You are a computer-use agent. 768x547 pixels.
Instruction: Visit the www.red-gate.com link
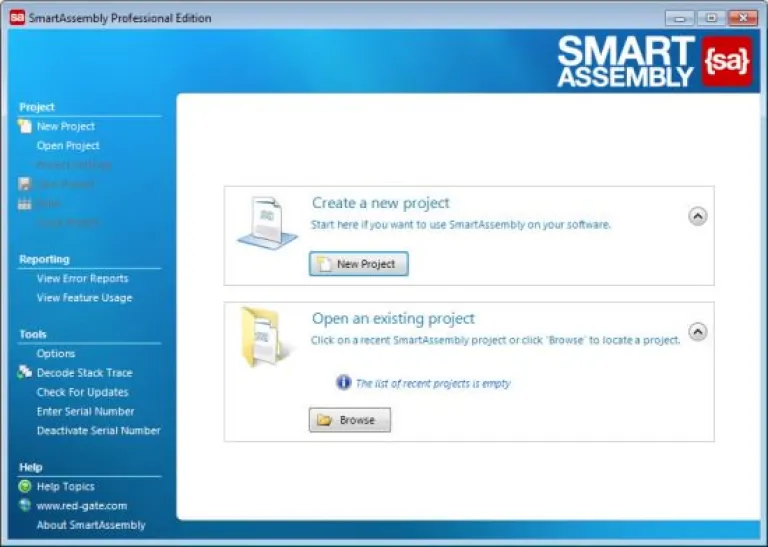coord(82,505)
